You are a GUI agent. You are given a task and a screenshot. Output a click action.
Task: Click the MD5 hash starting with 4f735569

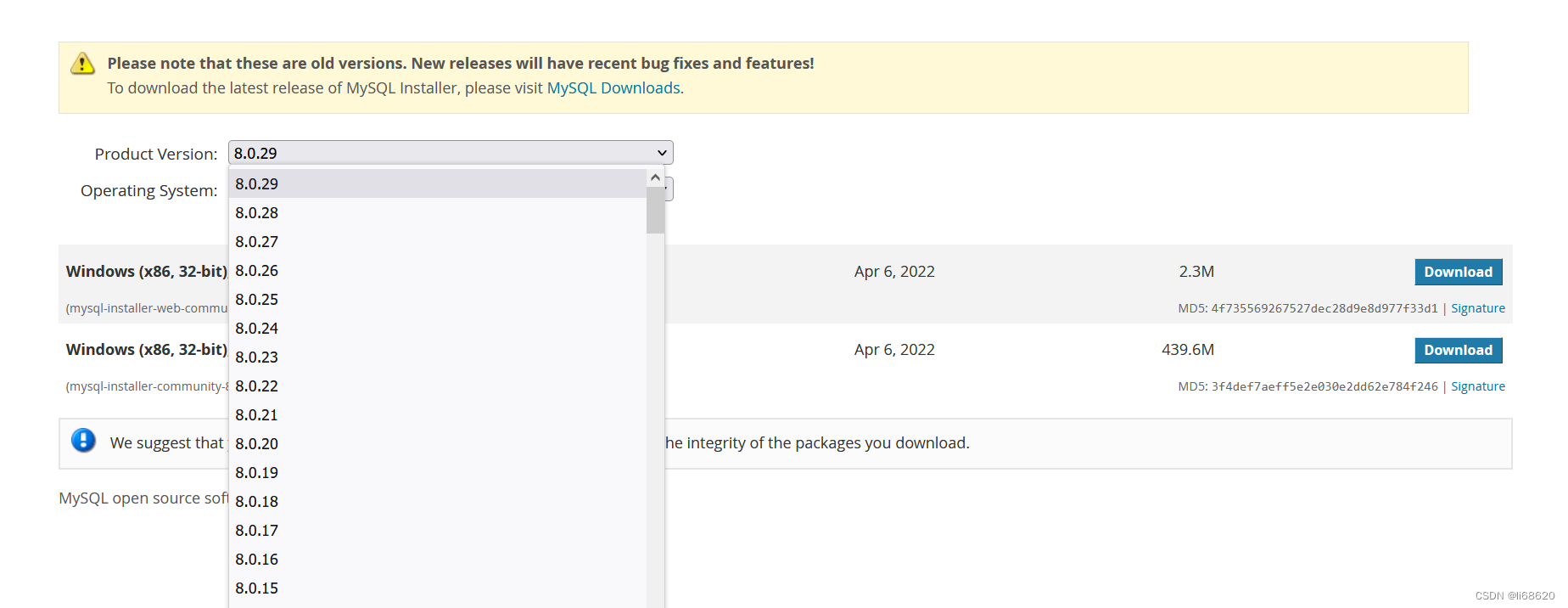pyautogui.click(x=1324, y=308)
